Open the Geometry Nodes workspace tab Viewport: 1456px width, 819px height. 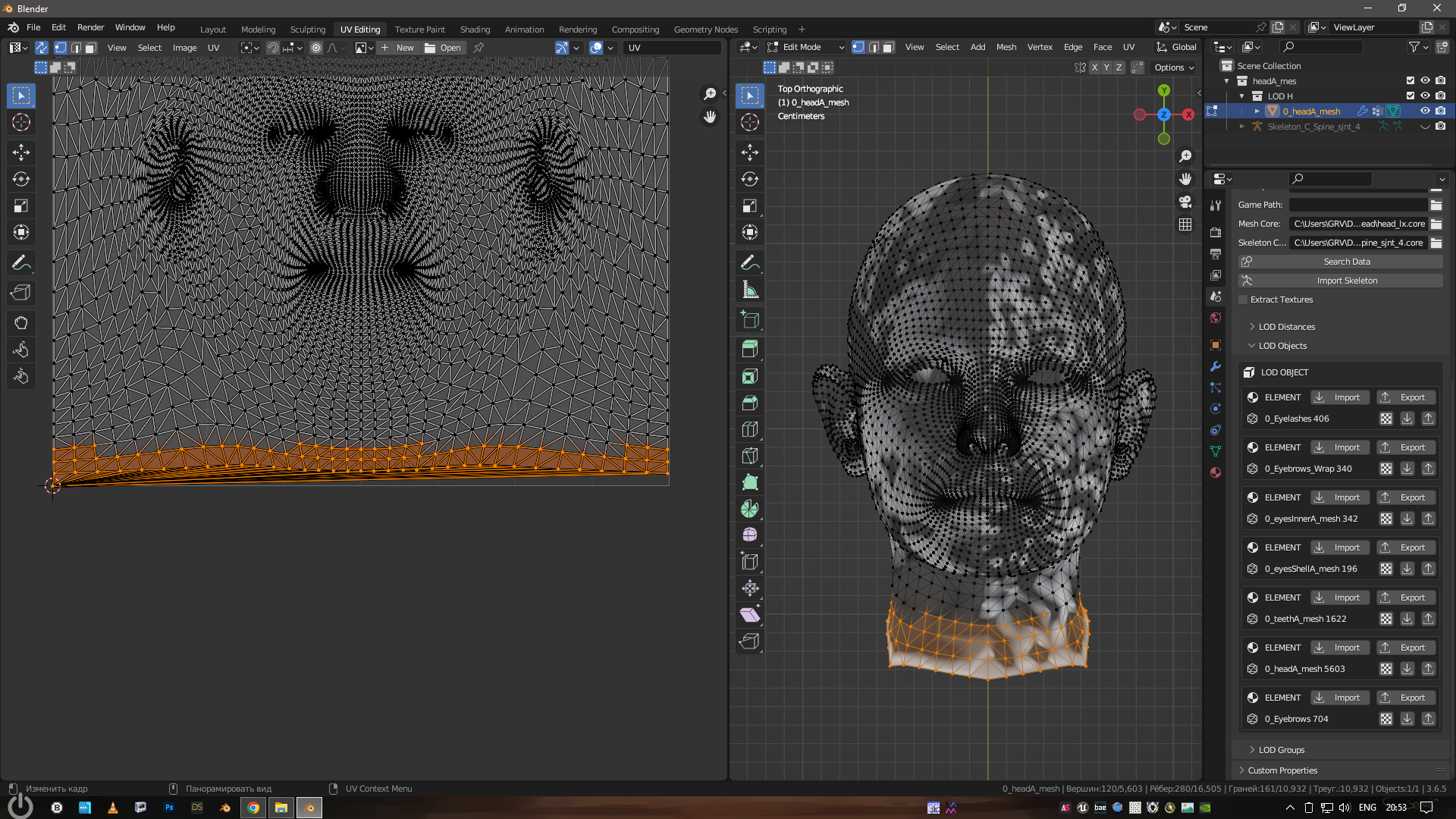[x=706, y=30]
